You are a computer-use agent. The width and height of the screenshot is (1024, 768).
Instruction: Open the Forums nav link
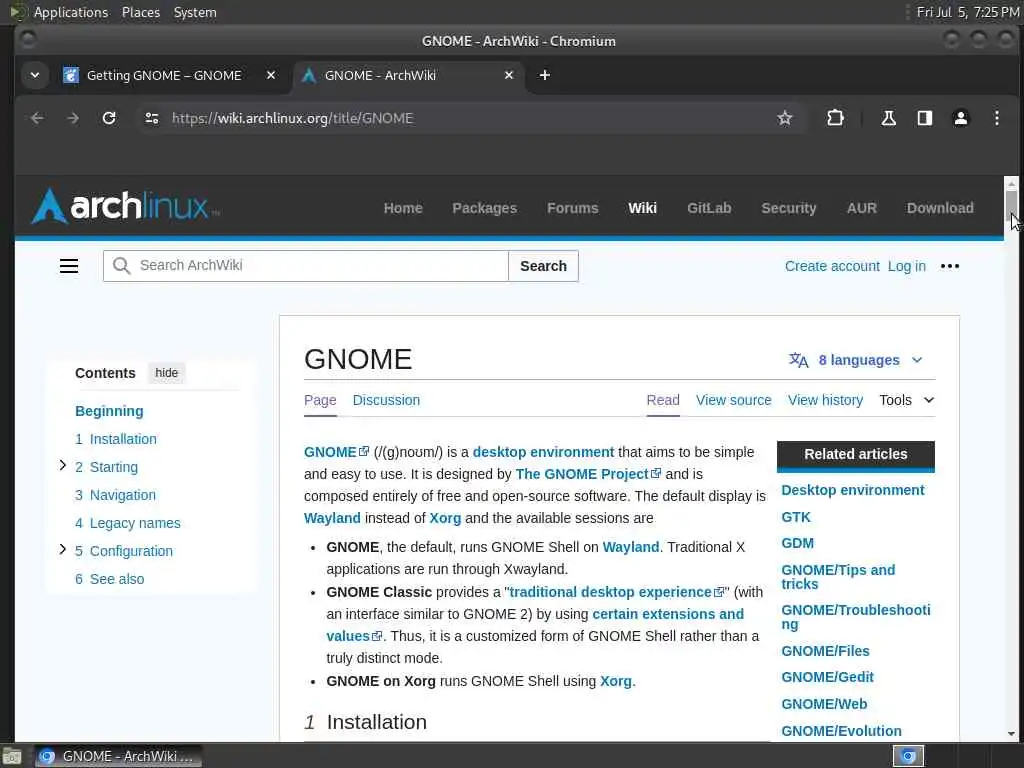click(573, 208)
